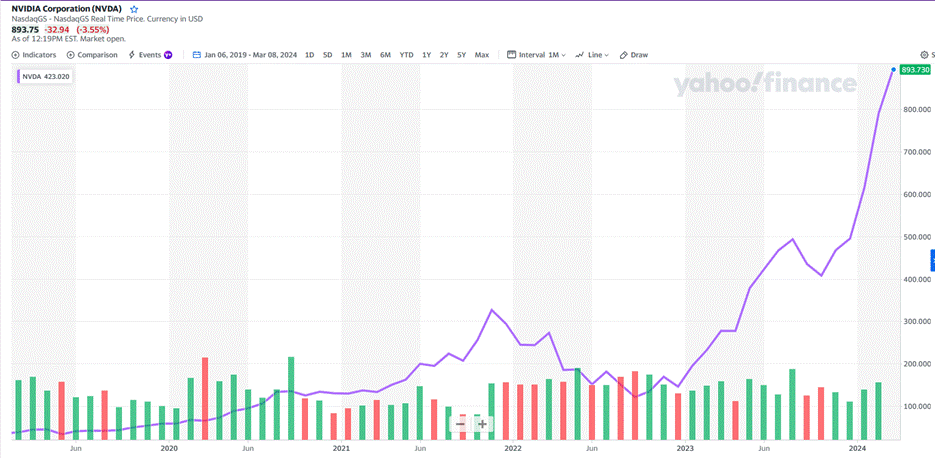The width and height of the screenshot is (935, 458).
Task: Click the -32.94 price change value
Action: (56, 29)
